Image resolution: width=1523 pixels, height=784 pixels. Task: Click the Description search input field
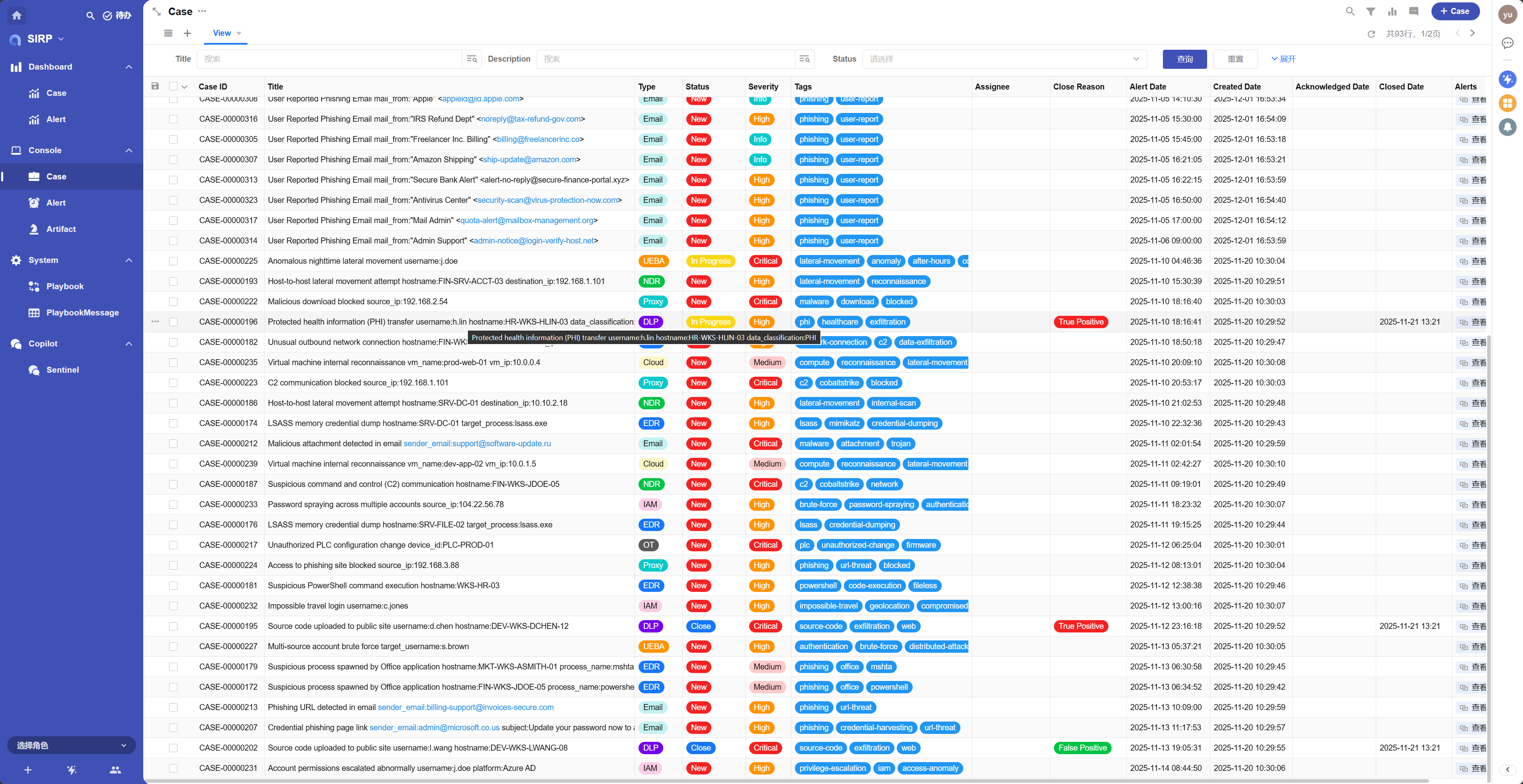pos(665,59)
